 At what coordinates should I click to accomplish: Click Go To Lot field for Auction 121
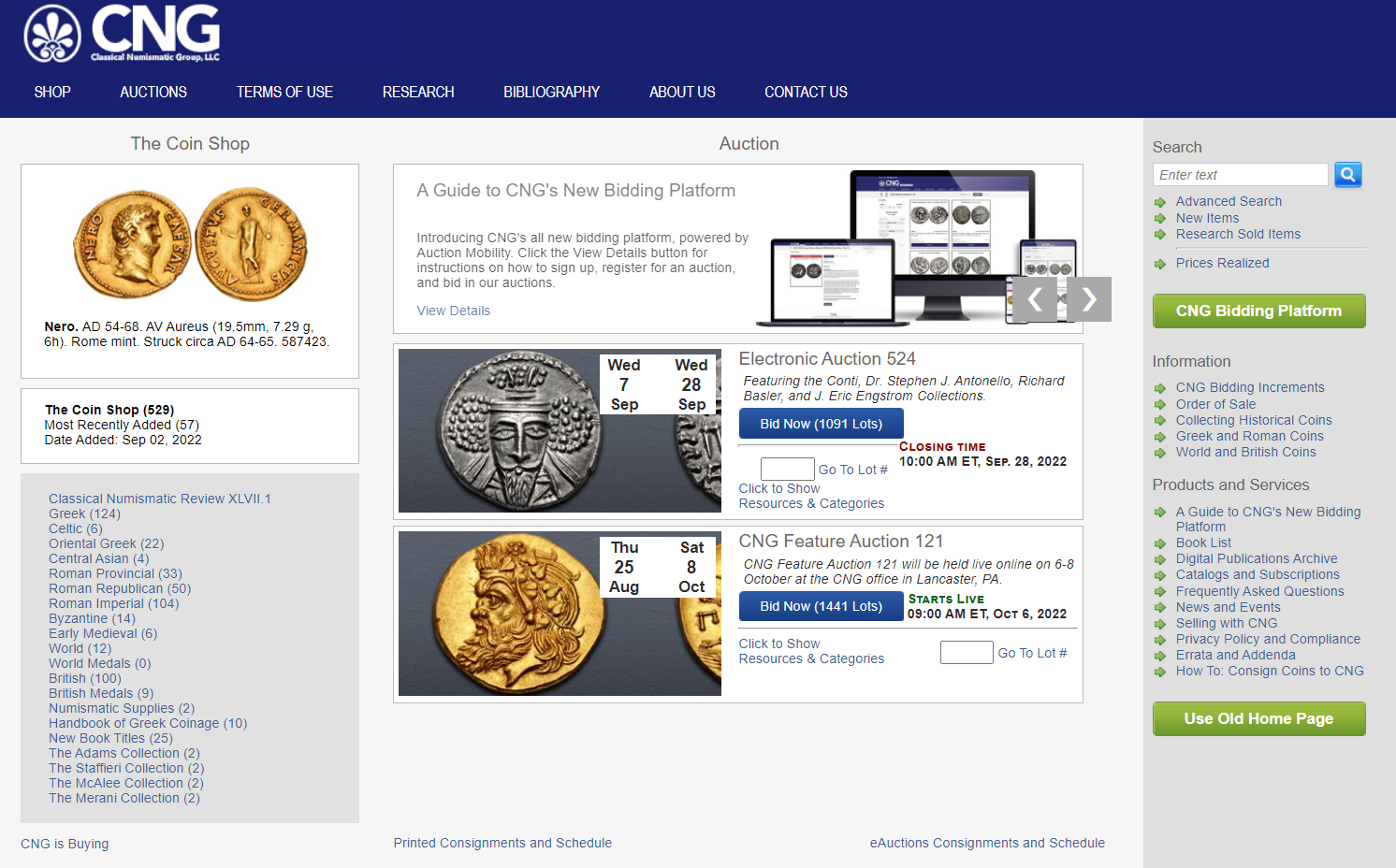(x=967, y=652)
